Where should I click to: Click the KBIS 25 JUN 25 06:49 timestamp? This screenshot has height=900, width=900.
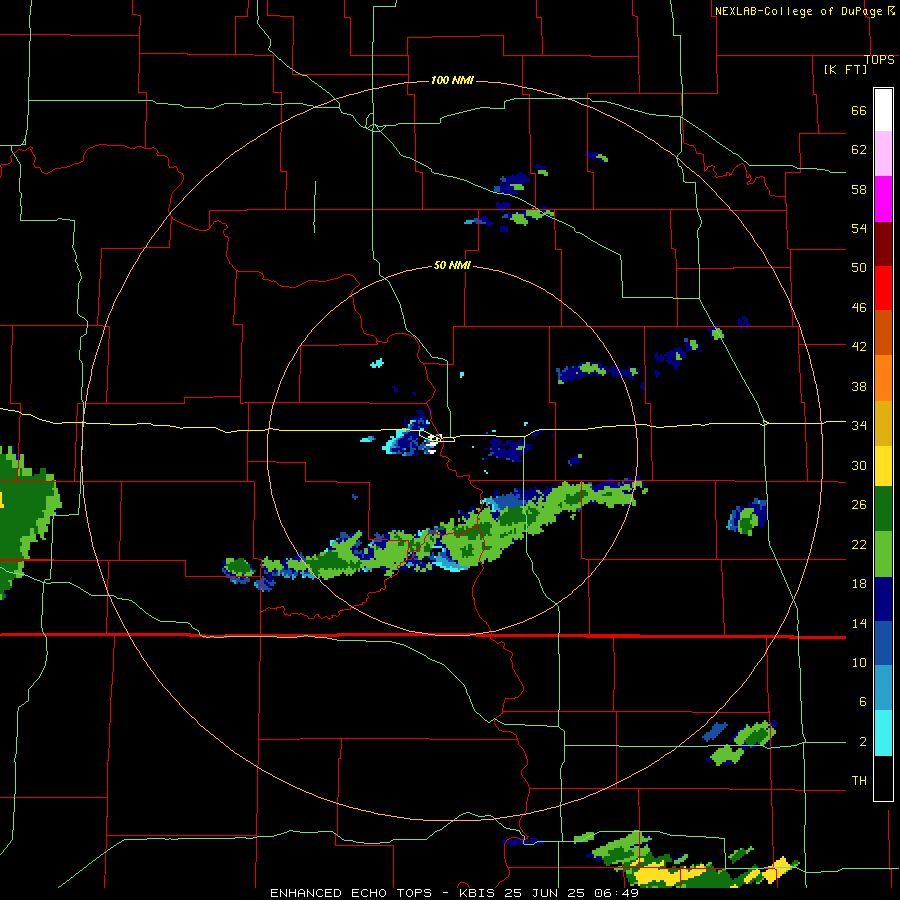(x=548, y=893)
